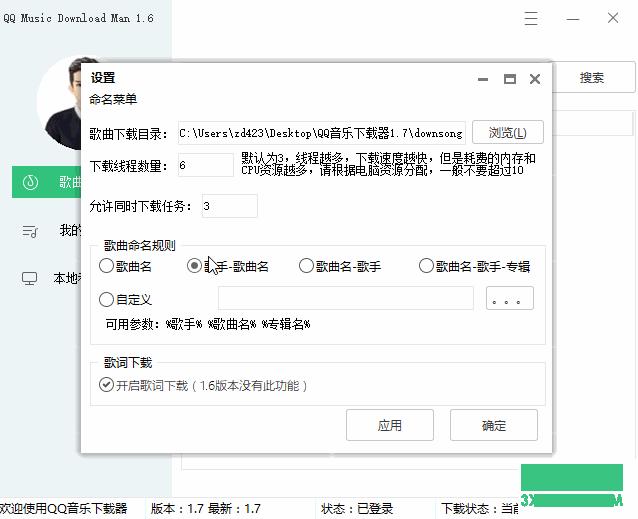638x519 pixels.
Task: Open the 命名菜单 menu
Action: click(113, 99)
